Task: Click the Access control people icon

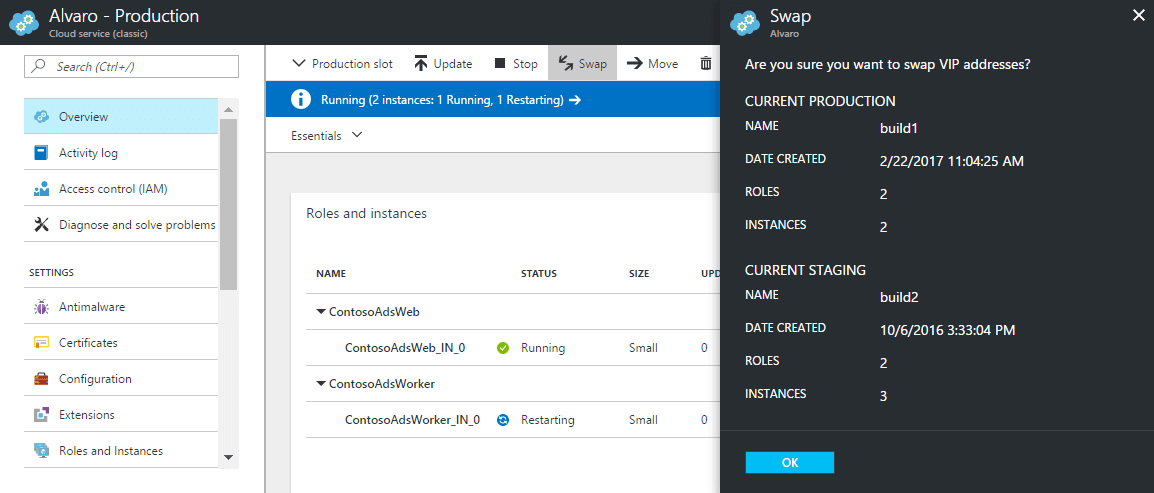Action: pos(41,189)
